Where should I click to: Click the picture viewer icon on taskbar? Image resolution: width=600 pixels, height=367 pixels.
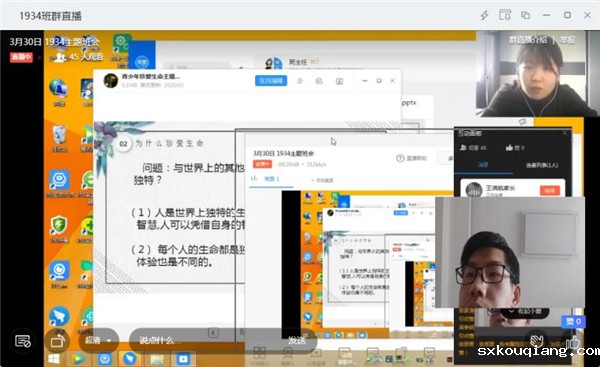(x=157, y=359)
